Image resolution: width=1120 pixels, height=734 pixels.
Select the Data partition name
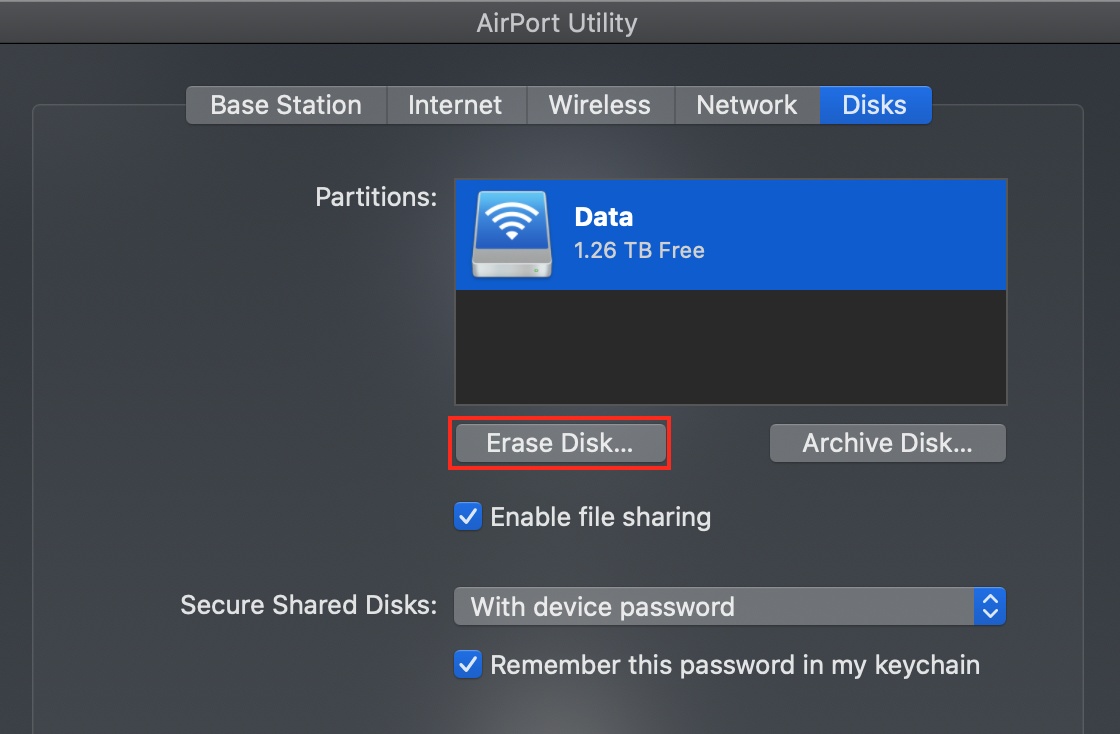[x=603, y=217]
